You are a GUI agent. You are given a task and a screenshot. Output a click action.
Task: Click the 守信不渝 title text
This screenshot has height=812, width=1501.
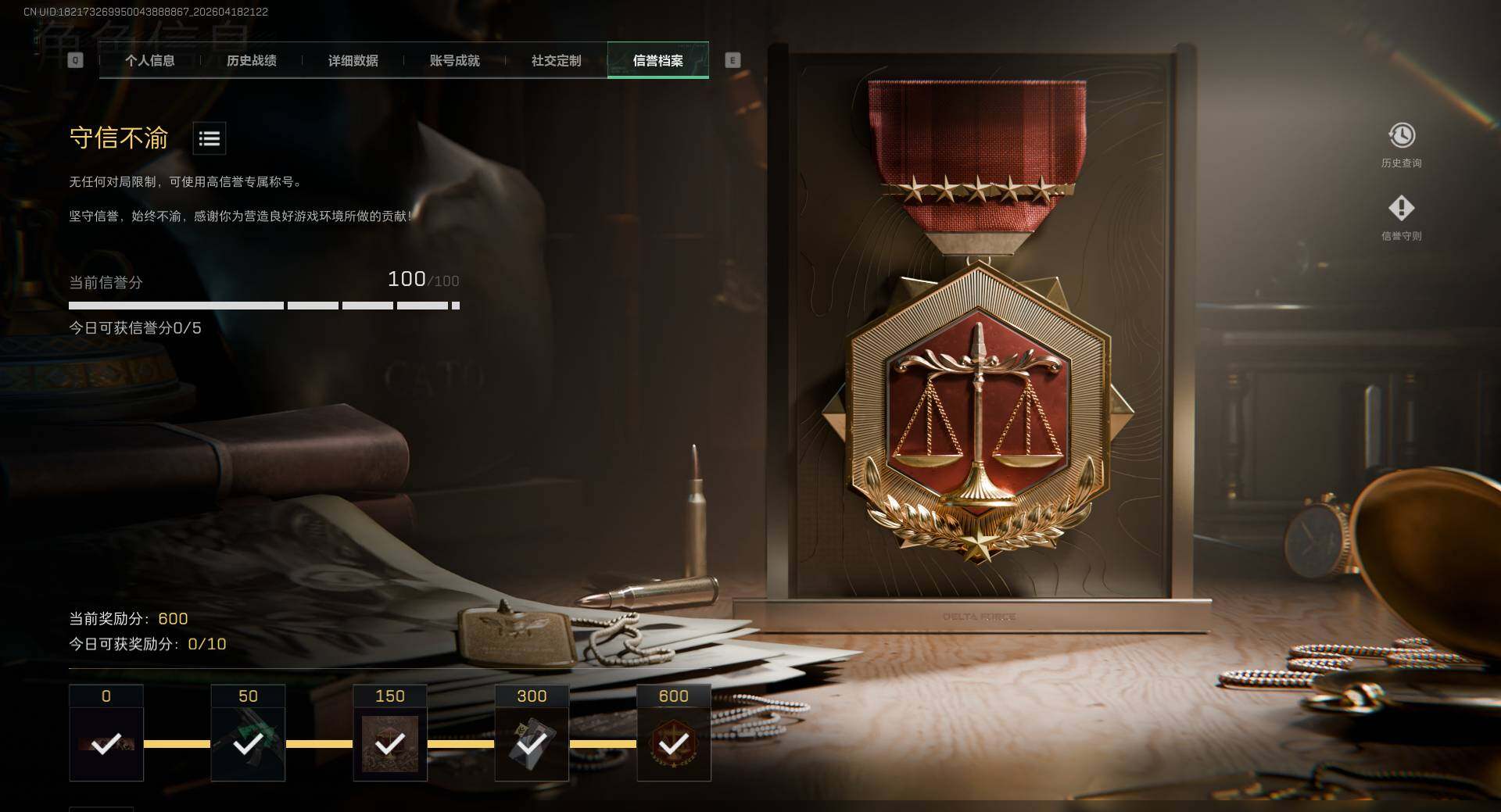pos(119,138)
